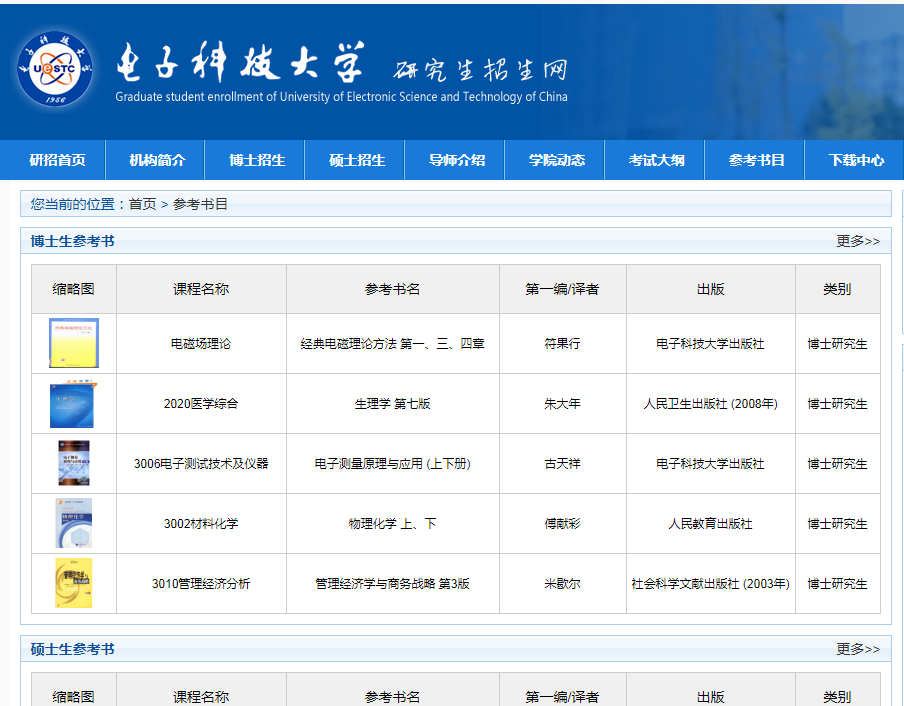Expand 更多>> for 硕士生参考书
Viewport: 904px width, 706px height.
858,649
